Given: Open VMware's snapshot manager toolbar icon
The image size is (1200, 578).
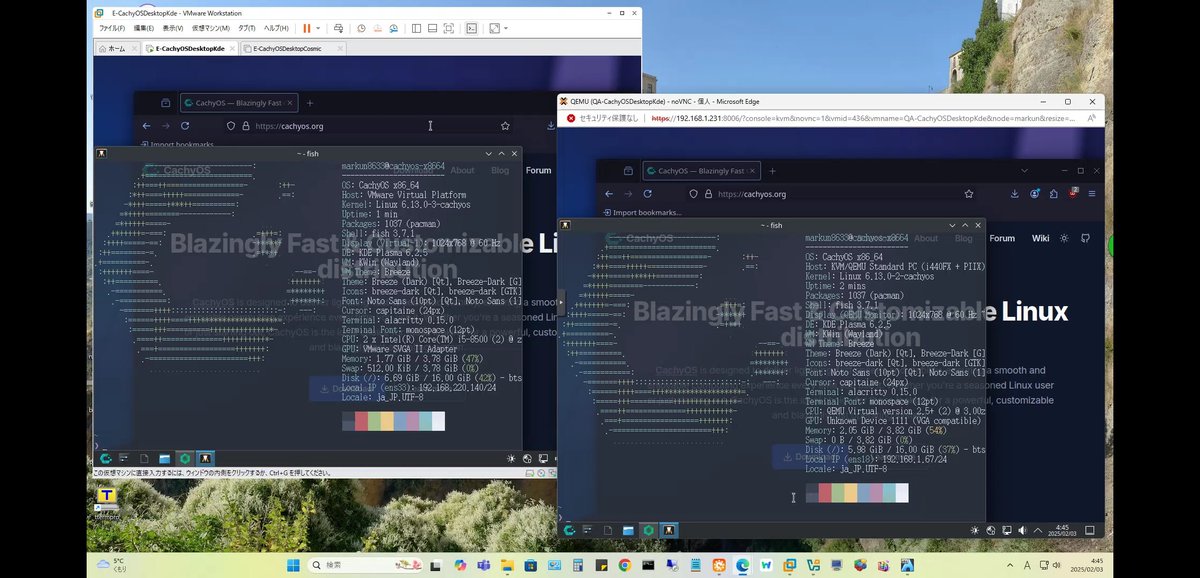Looking at the screenshot, I should point(394,28).
